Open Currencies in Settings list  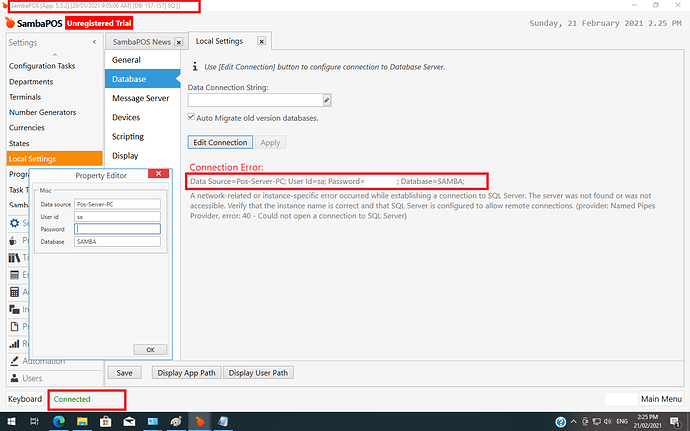[27, 128]
